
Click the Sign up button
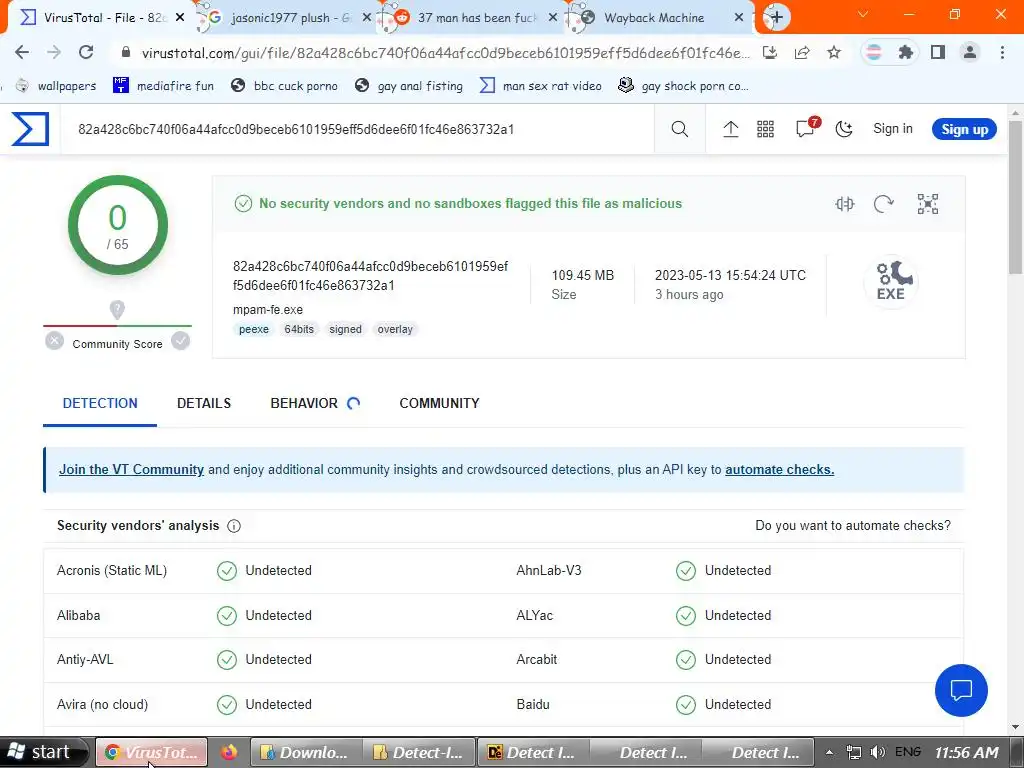tap(964, 129)
